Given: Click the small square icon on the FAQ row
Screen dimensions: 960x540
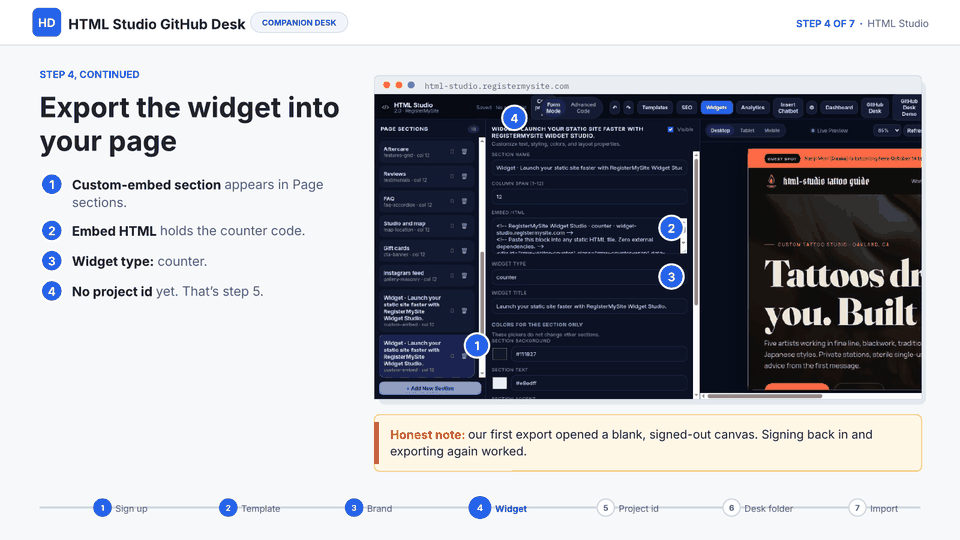Looking at the screenshot, I should pyautogui.click(x=452, y=201).
